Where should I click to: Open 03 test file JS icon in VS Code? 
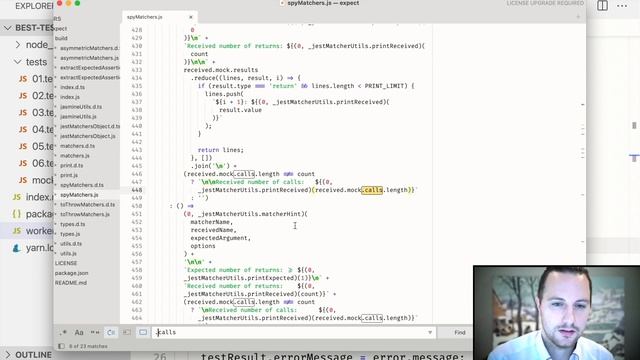coord(23,113)
